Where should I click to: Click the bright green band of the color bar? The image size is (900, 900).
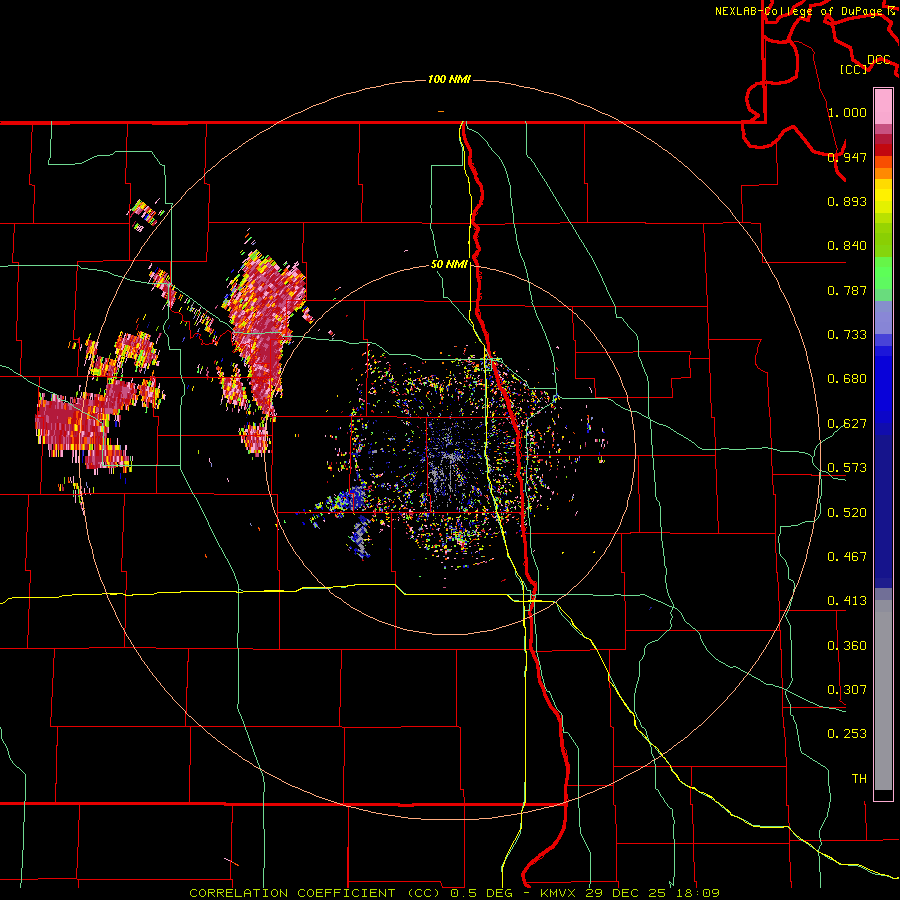click(883, 273)
